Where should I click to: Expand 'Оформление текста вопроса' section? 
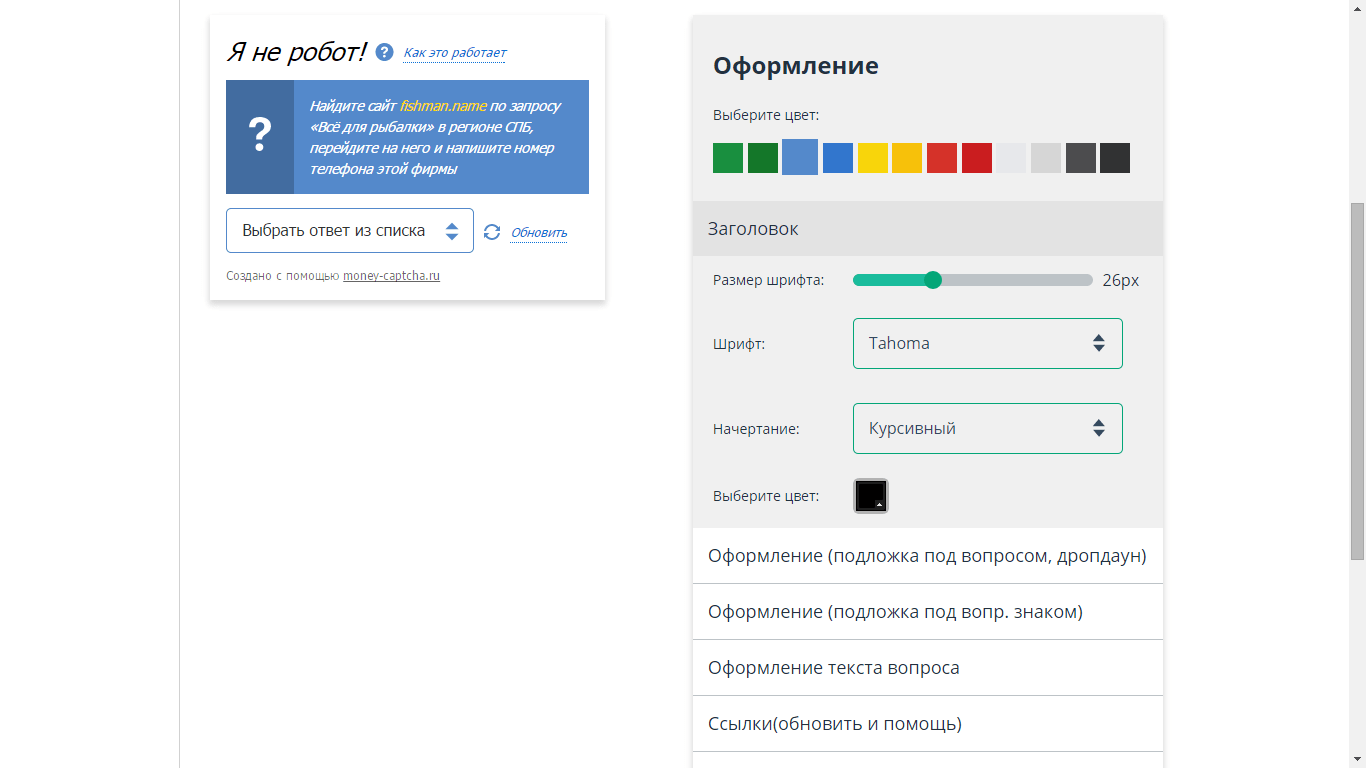(x=928, y=668)
